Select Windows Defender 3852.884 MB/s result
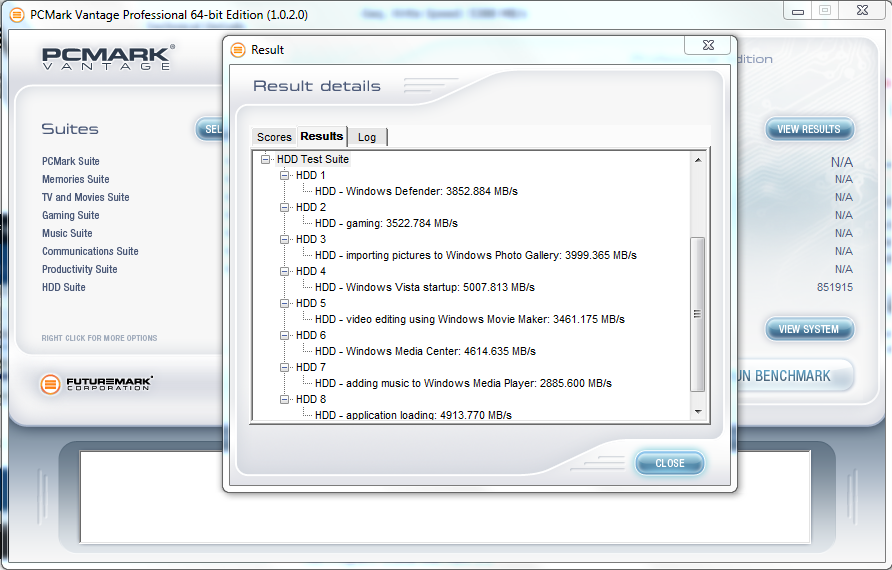Viewport: 892px width, 570px height. click(416, 191)
